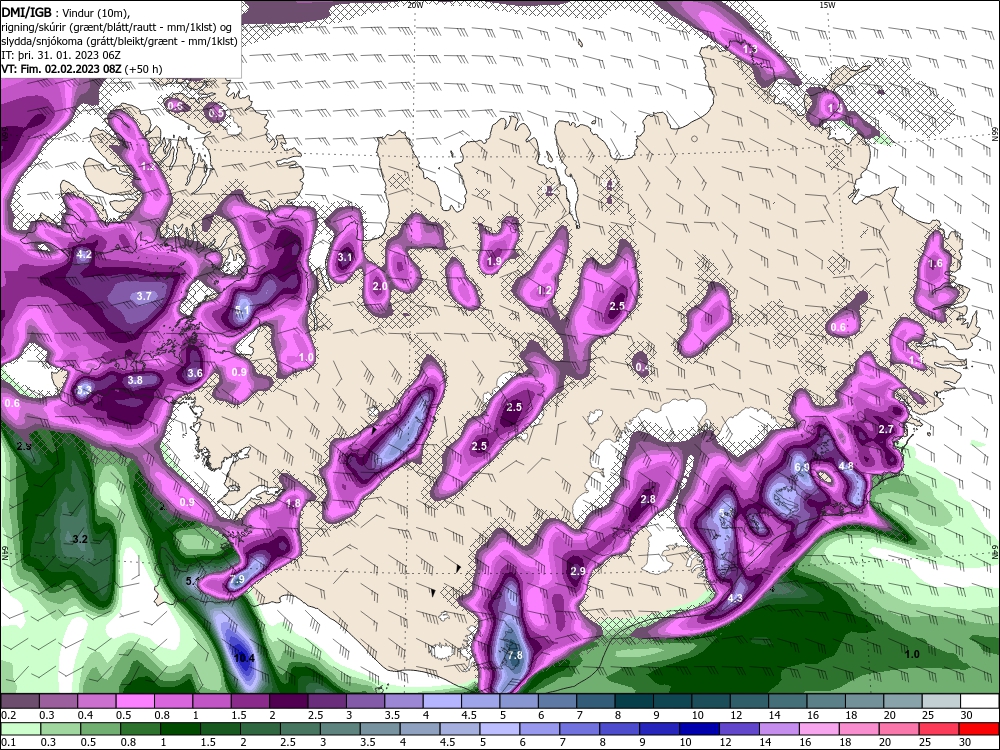Image resolution: width=1000 pixels, height=750 pixels.
Task: Click the 20W longitude label
Action: point(415,4)
